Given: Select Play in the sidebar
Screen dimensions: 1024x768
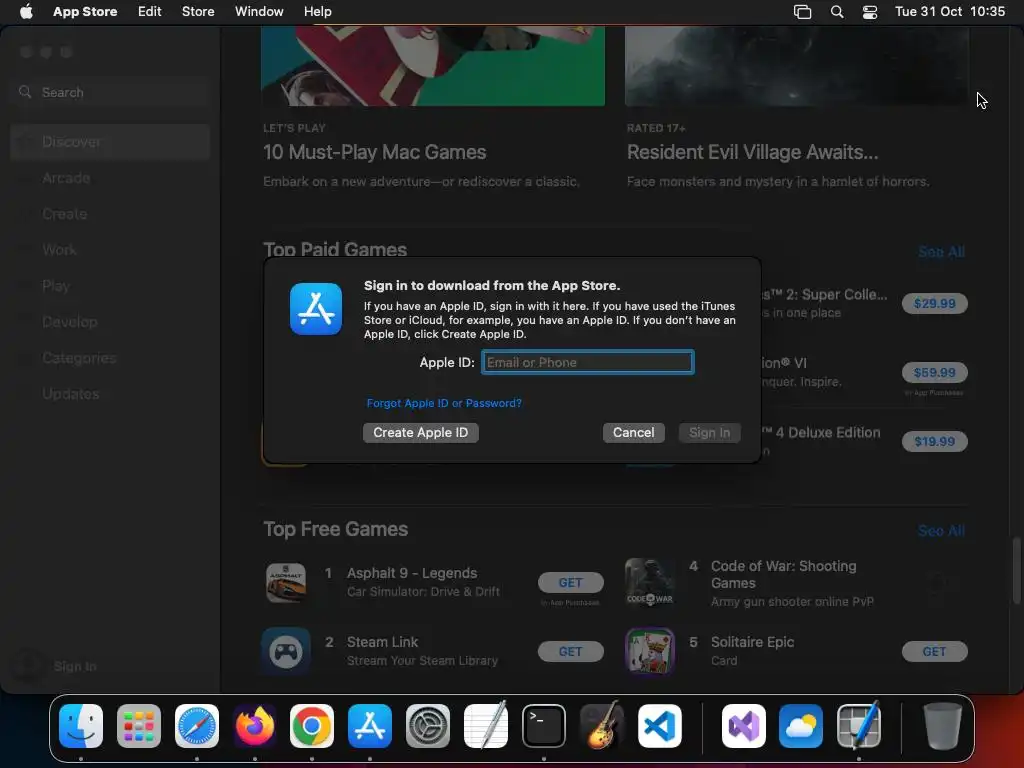Looking at the screenshot, I should tap(110, 285).
